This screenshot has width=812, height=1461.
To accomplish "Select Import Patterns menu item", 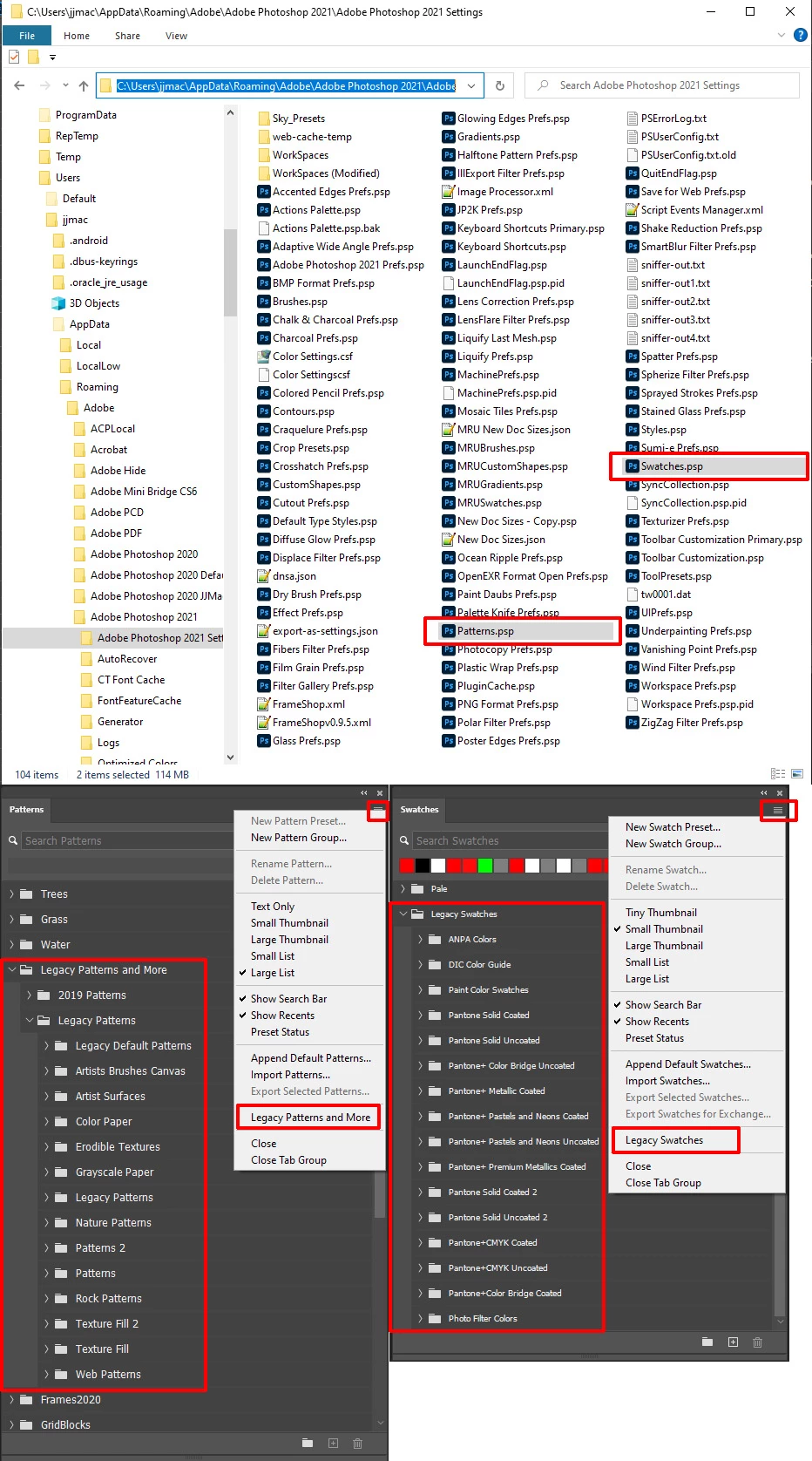I will click(x=290, y=1075).
